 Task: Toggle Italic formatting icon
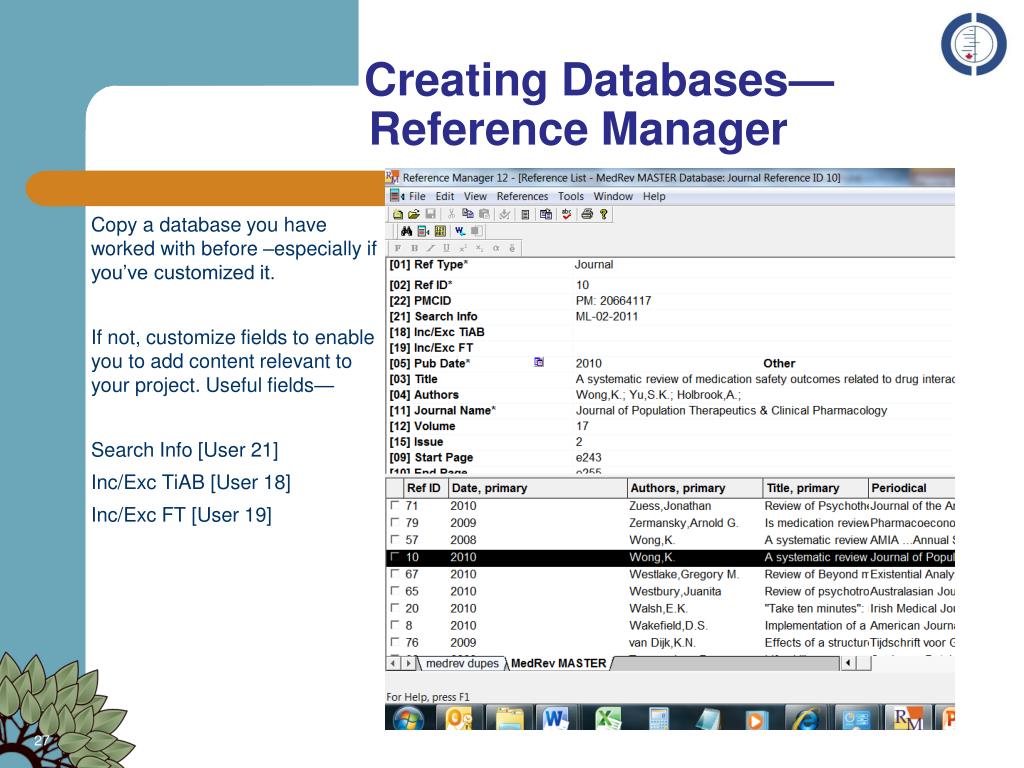(430, 248)
